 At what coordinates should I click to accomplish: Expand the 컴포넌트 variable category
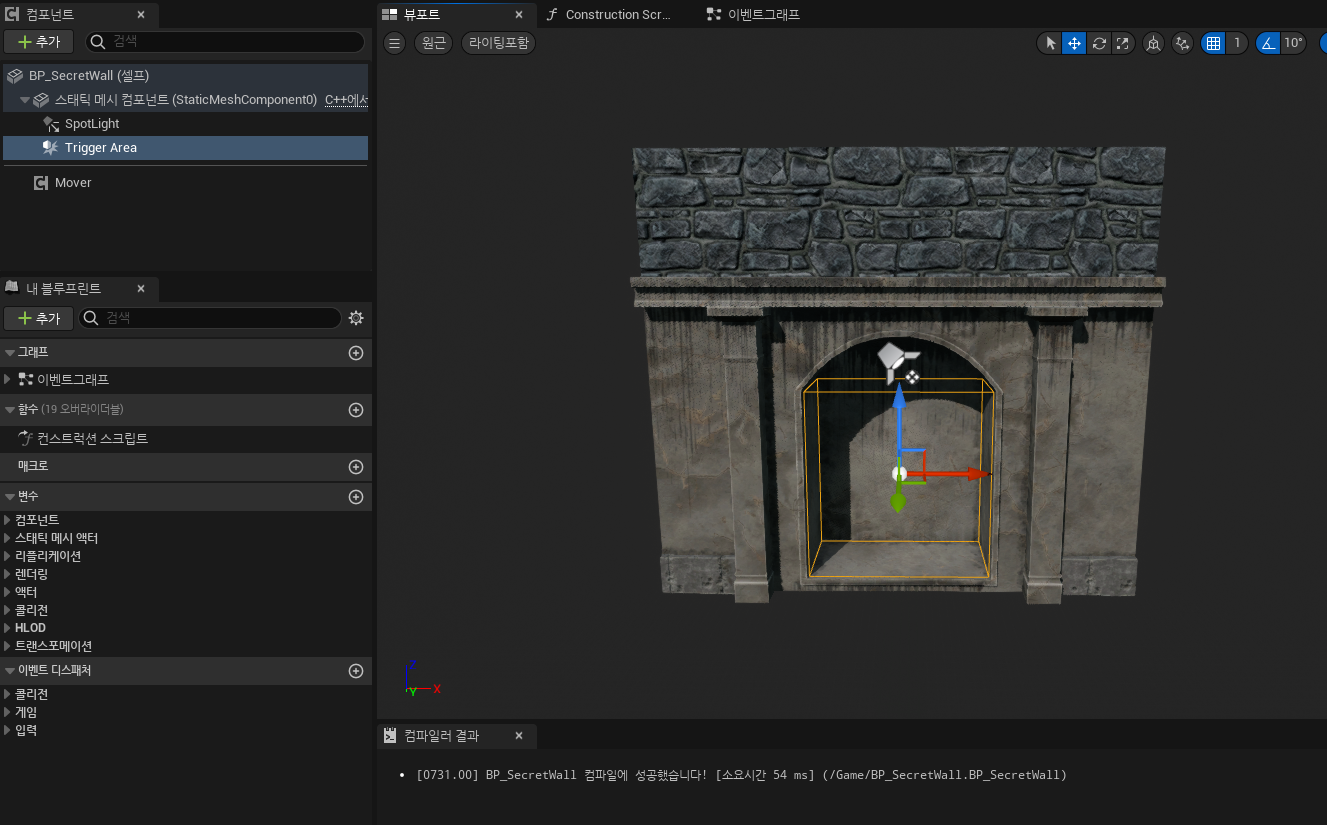8,520
